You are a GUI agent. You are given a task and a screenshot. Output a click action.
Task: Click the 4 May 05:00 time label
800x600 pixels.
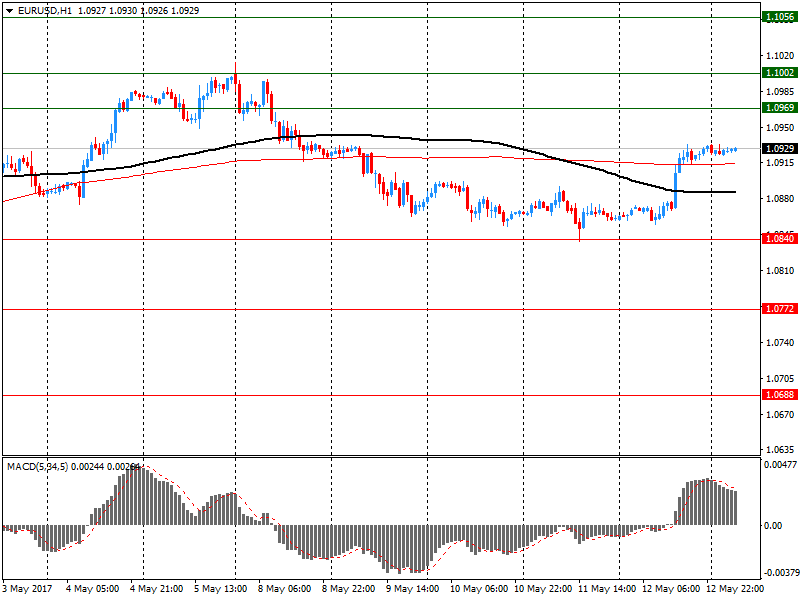point(92,589)
